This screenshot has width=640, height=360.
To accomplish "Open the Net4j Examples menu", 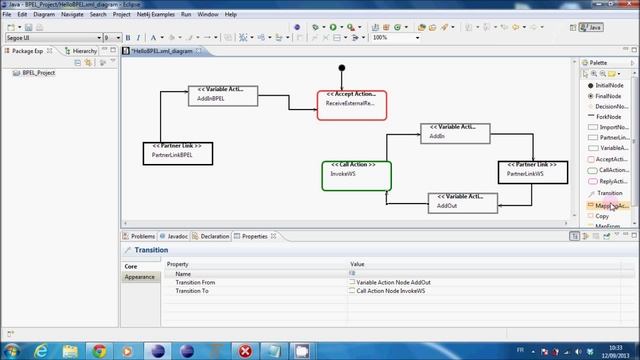I will [x=156, y=14].
